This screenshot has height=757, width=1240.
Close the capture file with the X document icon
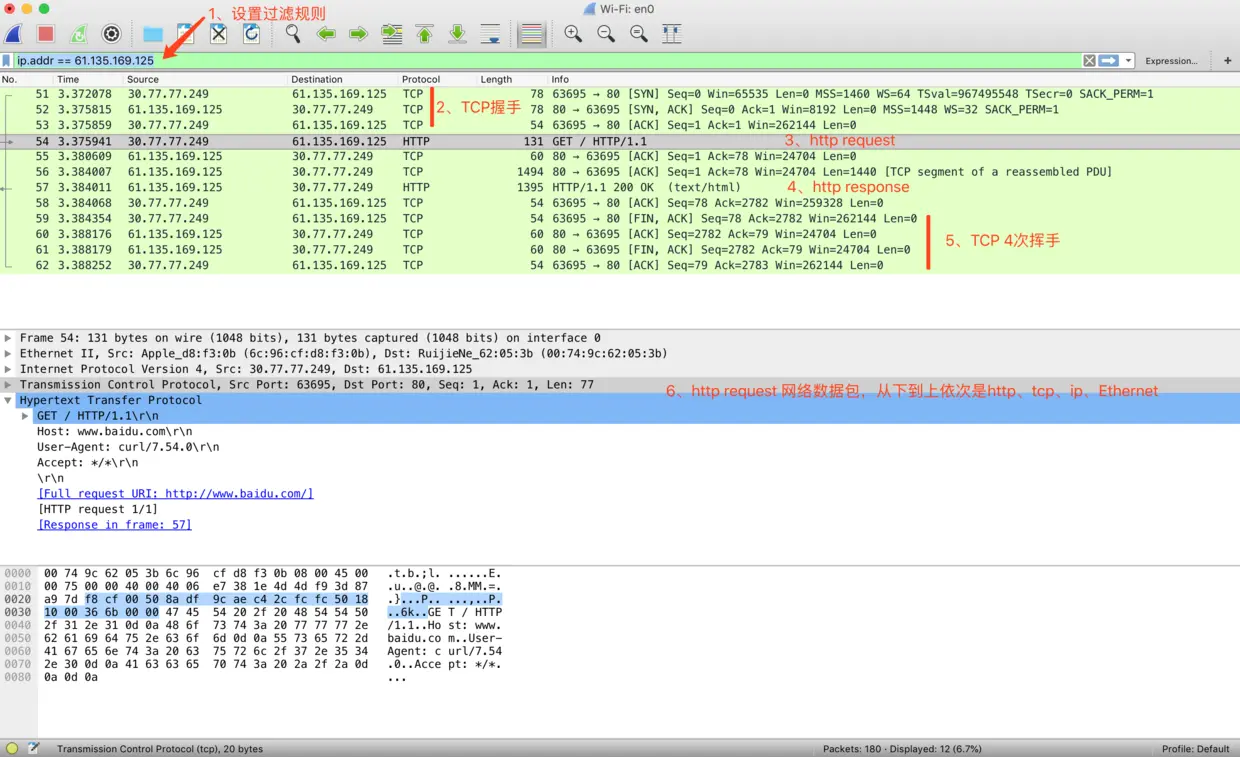(x=219, y=34)
